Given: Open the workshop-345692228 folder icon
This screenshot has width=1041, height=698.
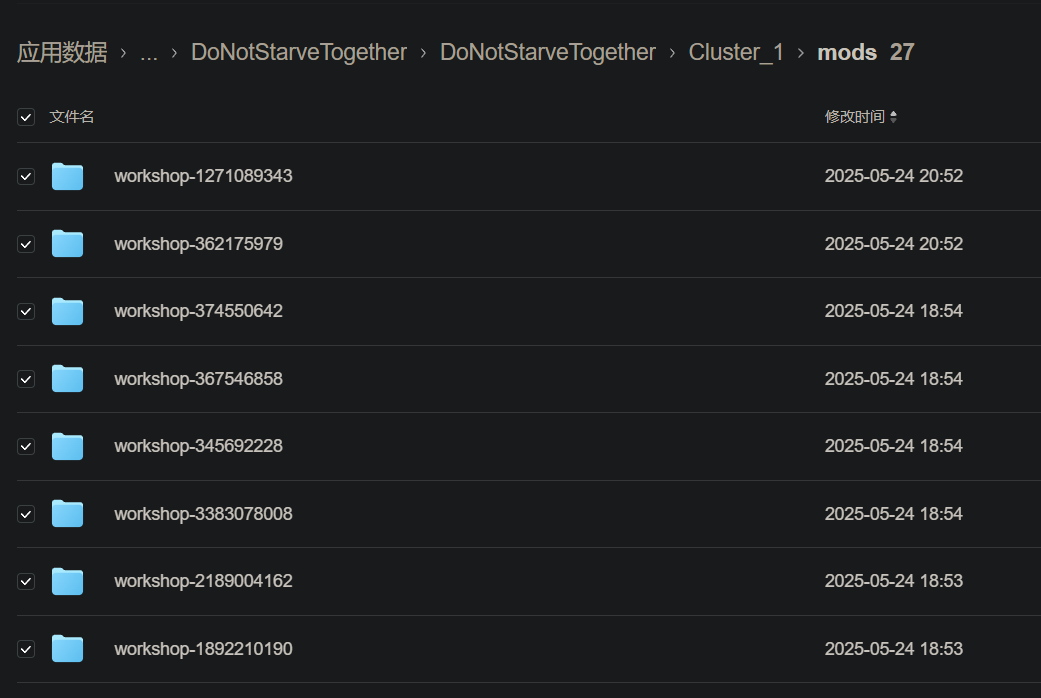Looking at the screenshot, I should click(x=67, y=446).
